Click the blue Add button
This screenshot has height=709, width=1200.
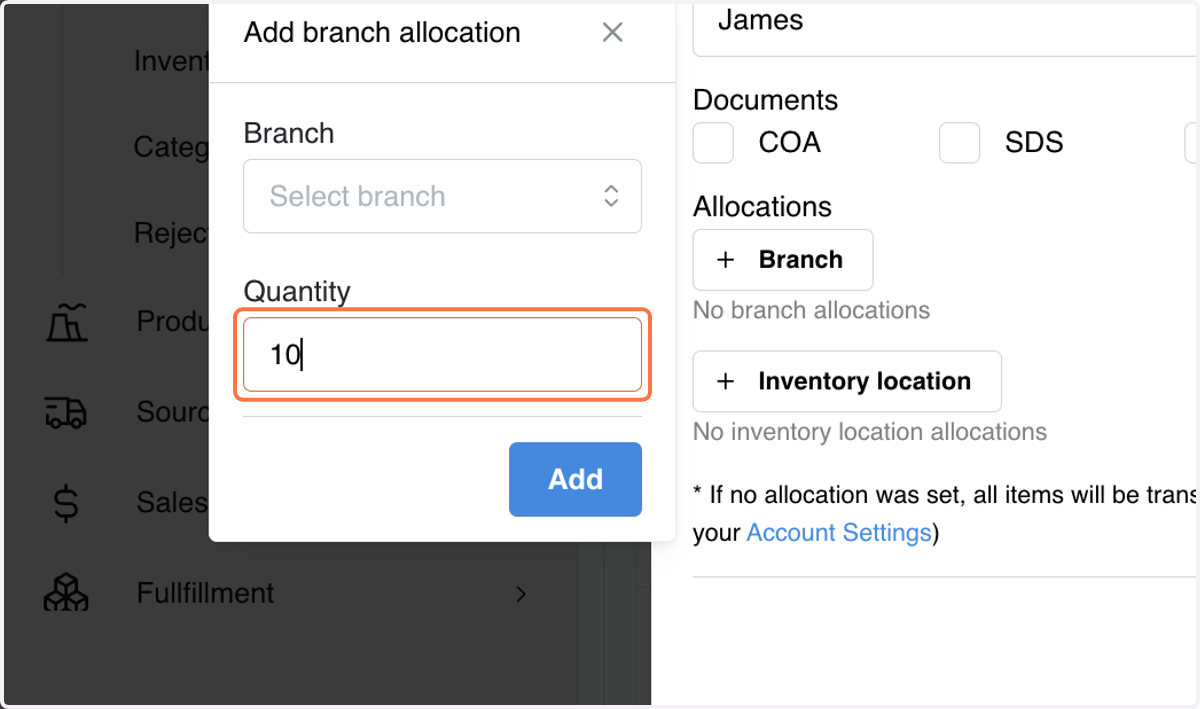click(575, 479)
